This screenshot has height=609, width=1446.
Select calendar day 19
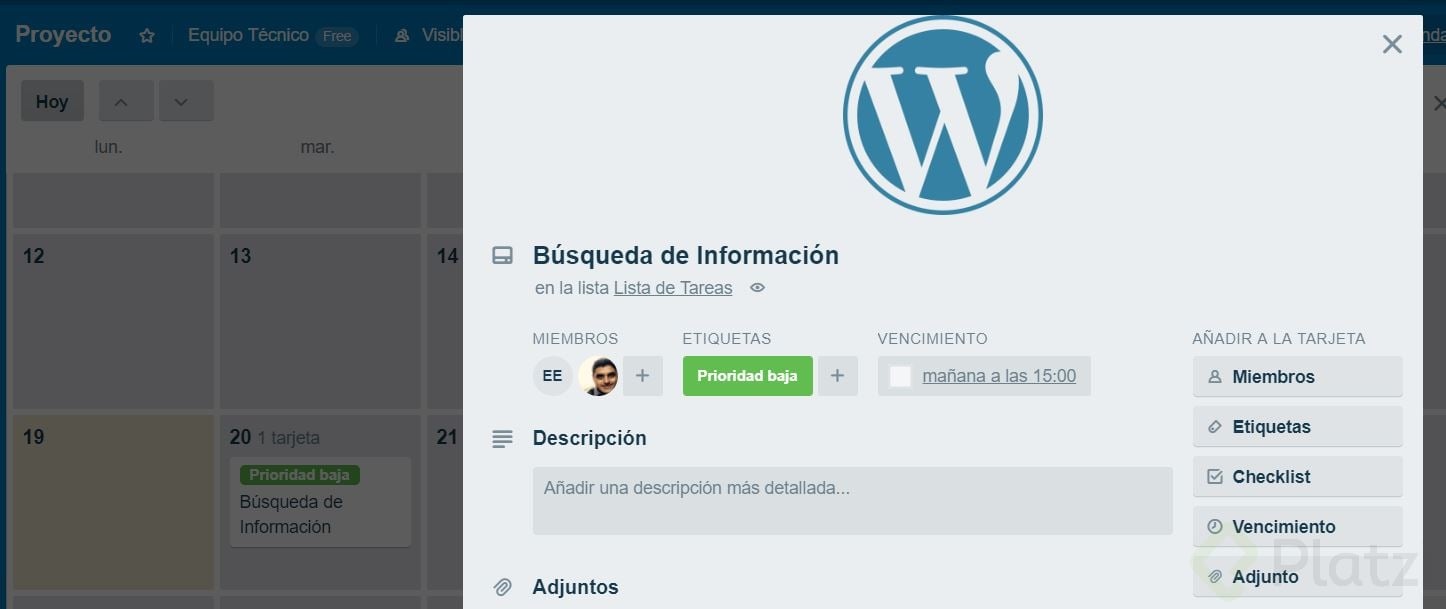tap(112, 502)
